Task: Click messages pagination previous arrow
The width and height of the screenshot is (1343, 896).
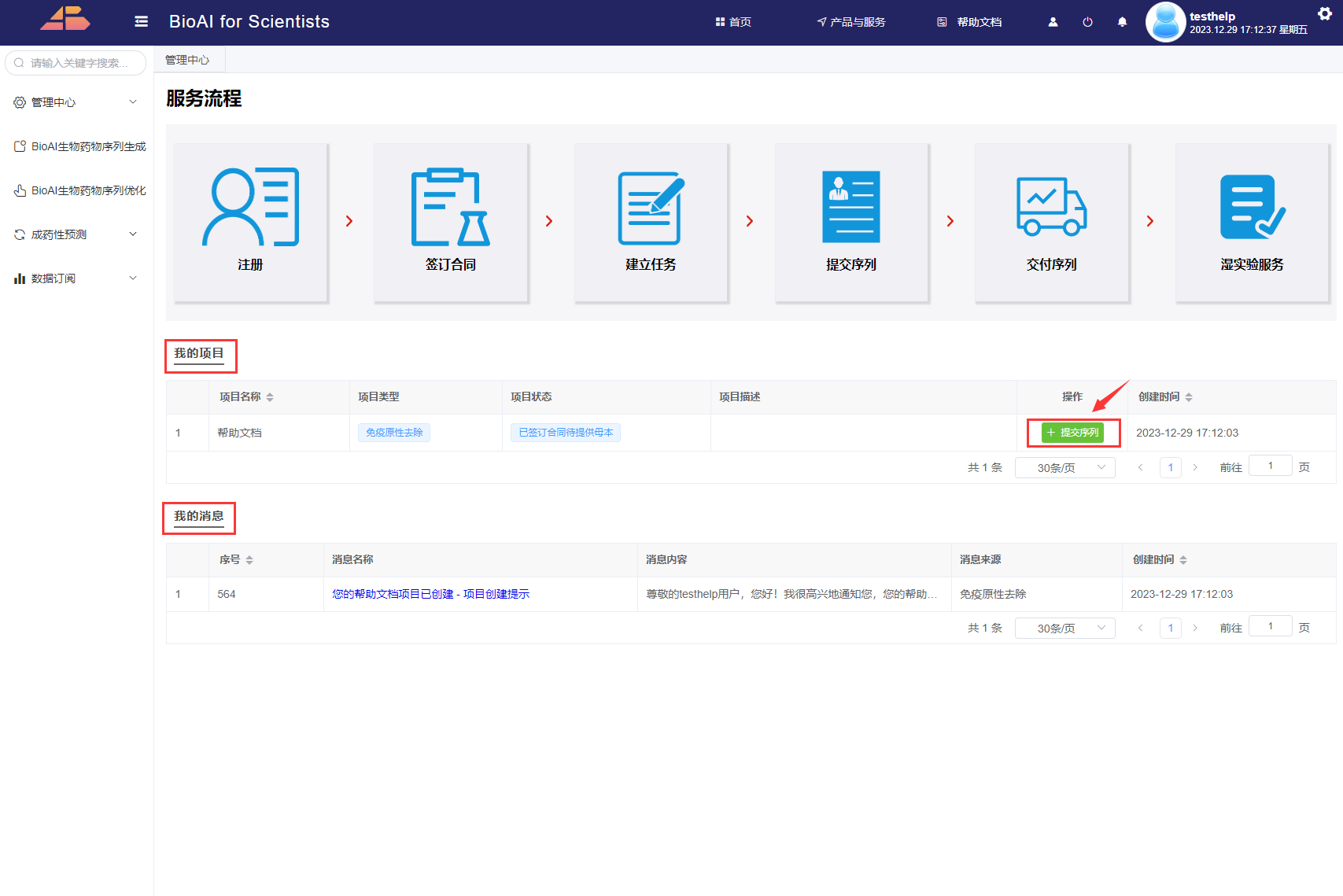Action: [x=1140, y=628]
